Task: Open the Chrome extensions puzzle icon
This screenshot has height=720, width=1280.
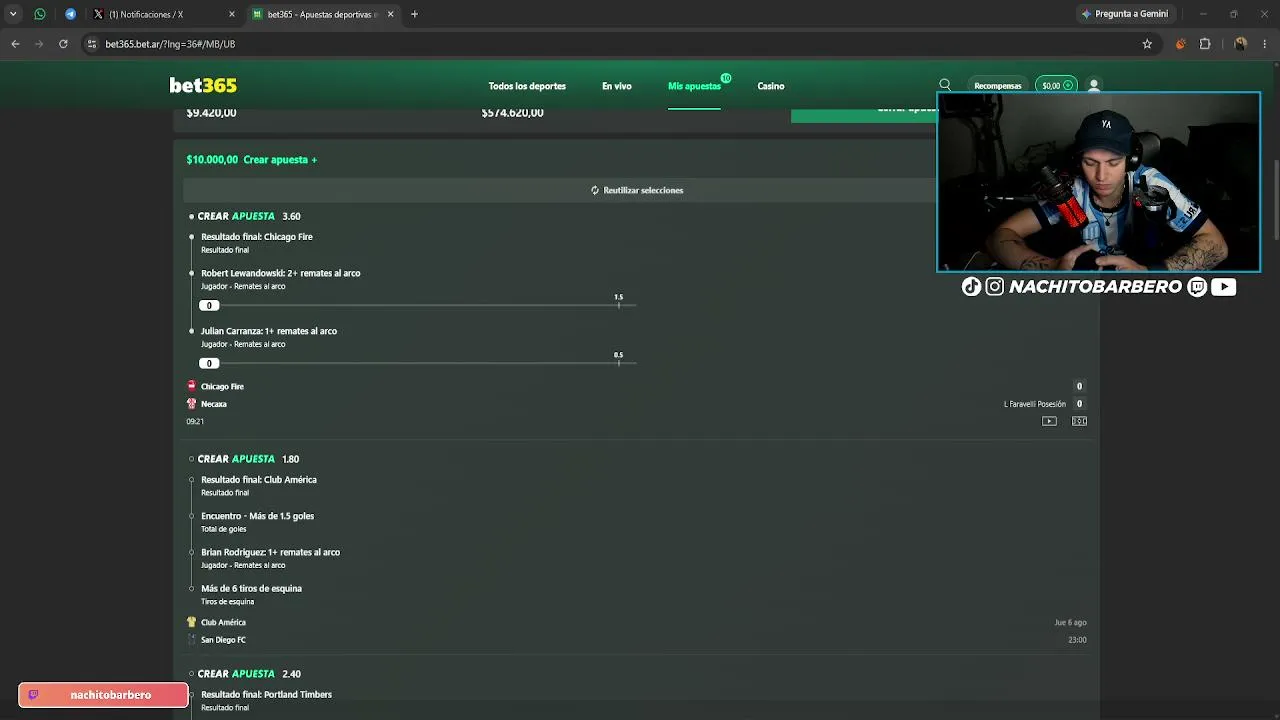Action: [1205, 44]
